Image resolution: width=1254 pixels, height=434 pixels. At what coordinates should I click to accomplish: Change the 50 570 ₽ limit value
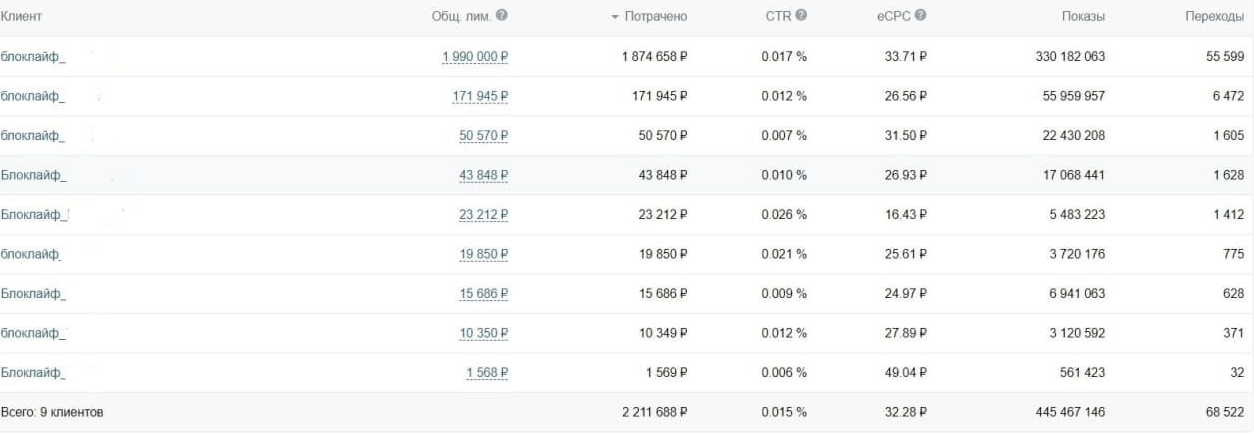(x=484, y=136)
